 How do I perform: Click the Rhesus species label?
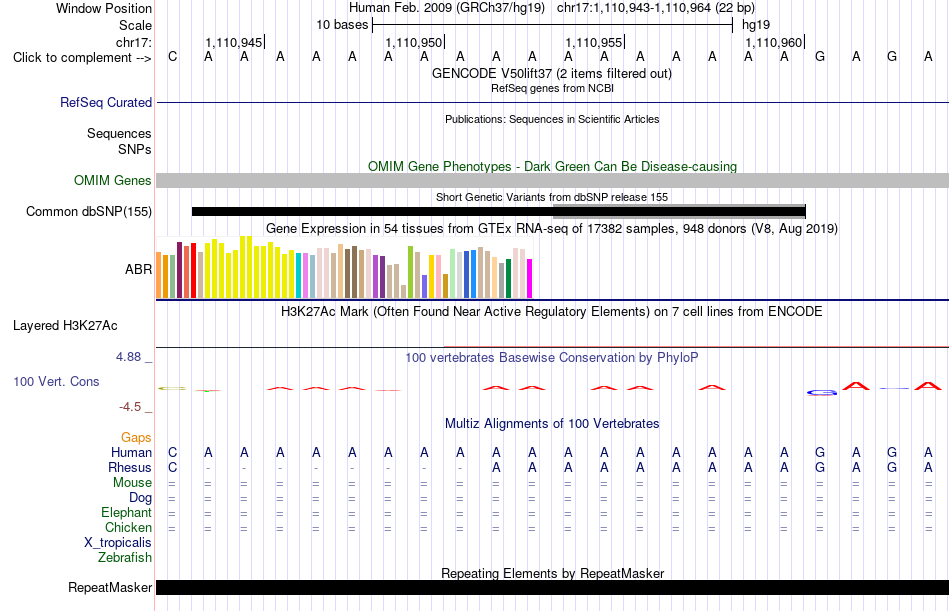(x=130, y=468)
